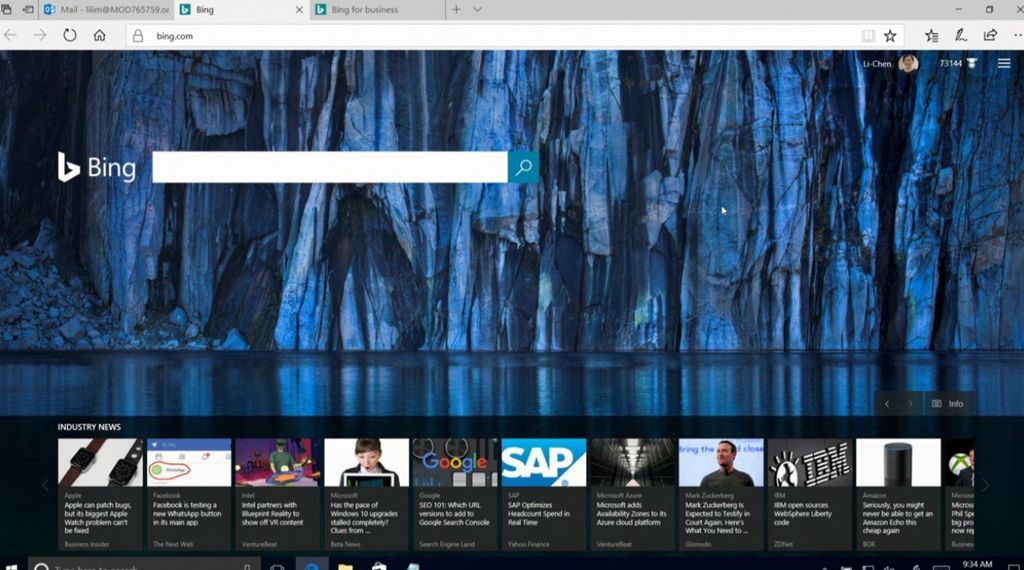
Task: Open the Share icon in the browser toolbar
Action: pyautogui.click(x=990, y=36)
